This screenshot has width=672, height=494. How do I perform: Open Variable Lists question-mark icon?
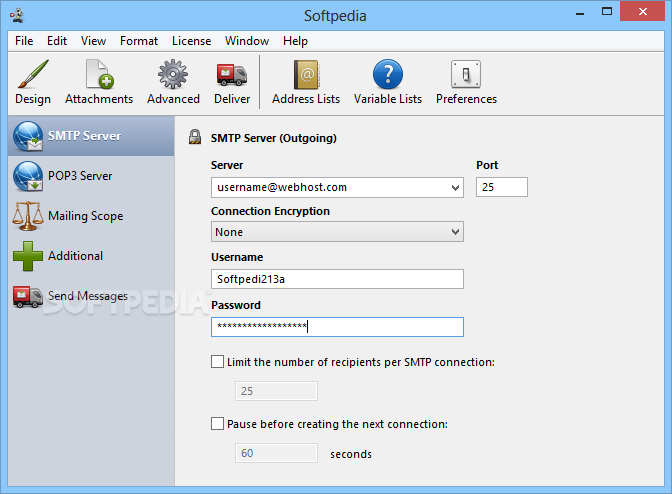click(388, 82)
